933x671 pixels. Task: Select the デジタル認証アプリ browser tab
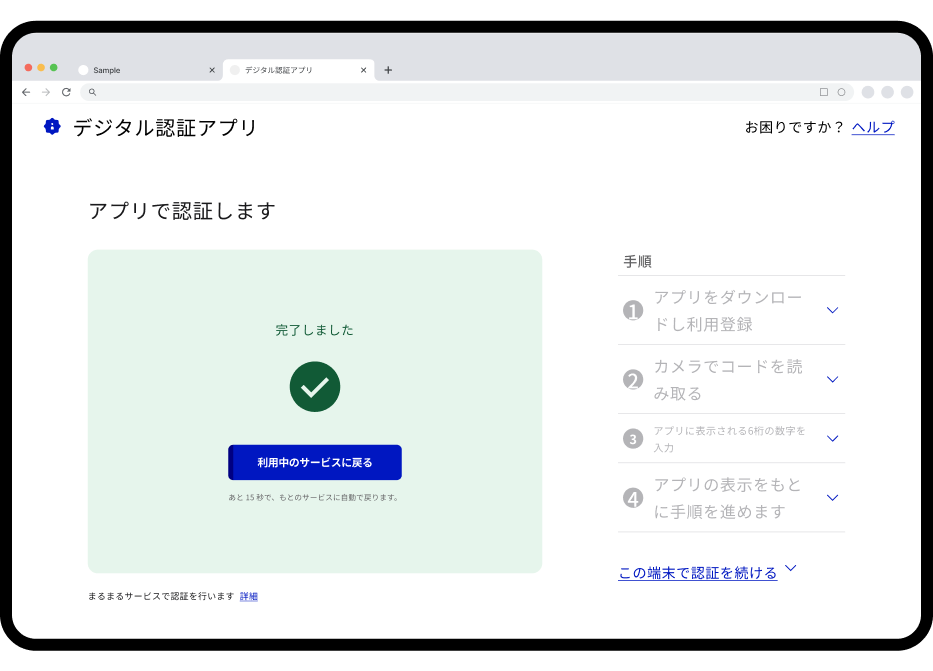[x=290, y=70]
